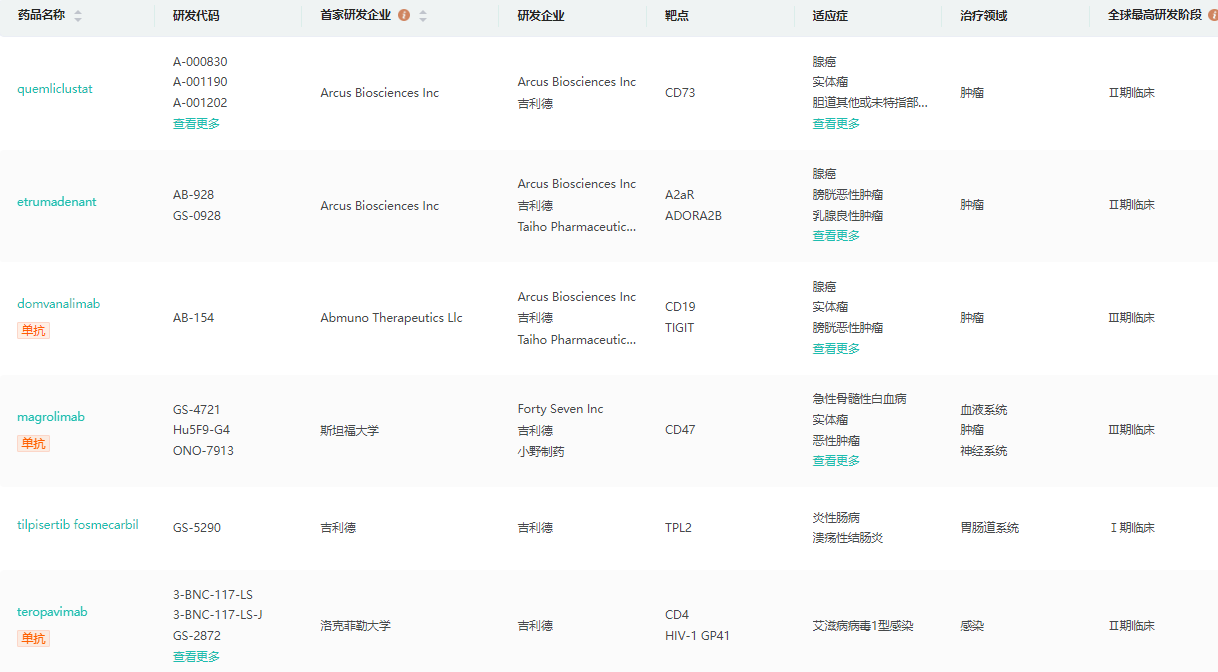Screen dimensions: 1218x672
Task: Expand 查看更多 under etrumadenant indications
Action: pos(836,236)
